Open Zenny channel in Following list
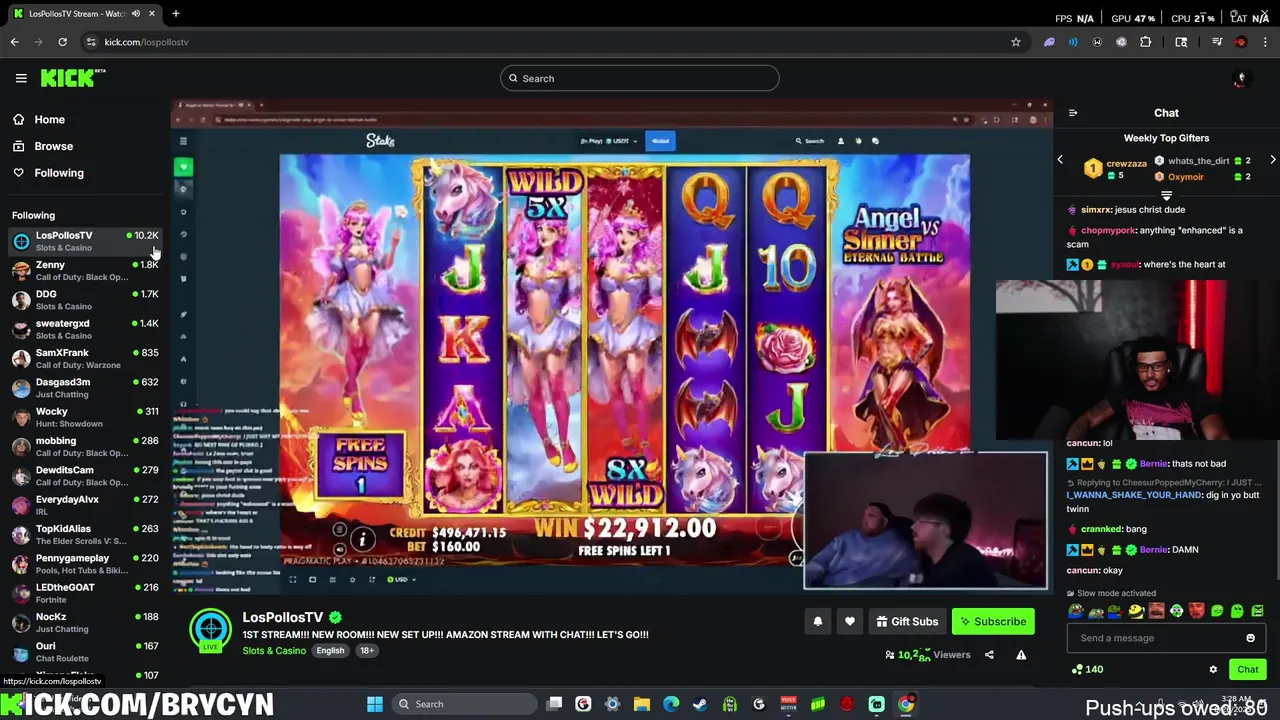1280x720 pixels. 84,270
